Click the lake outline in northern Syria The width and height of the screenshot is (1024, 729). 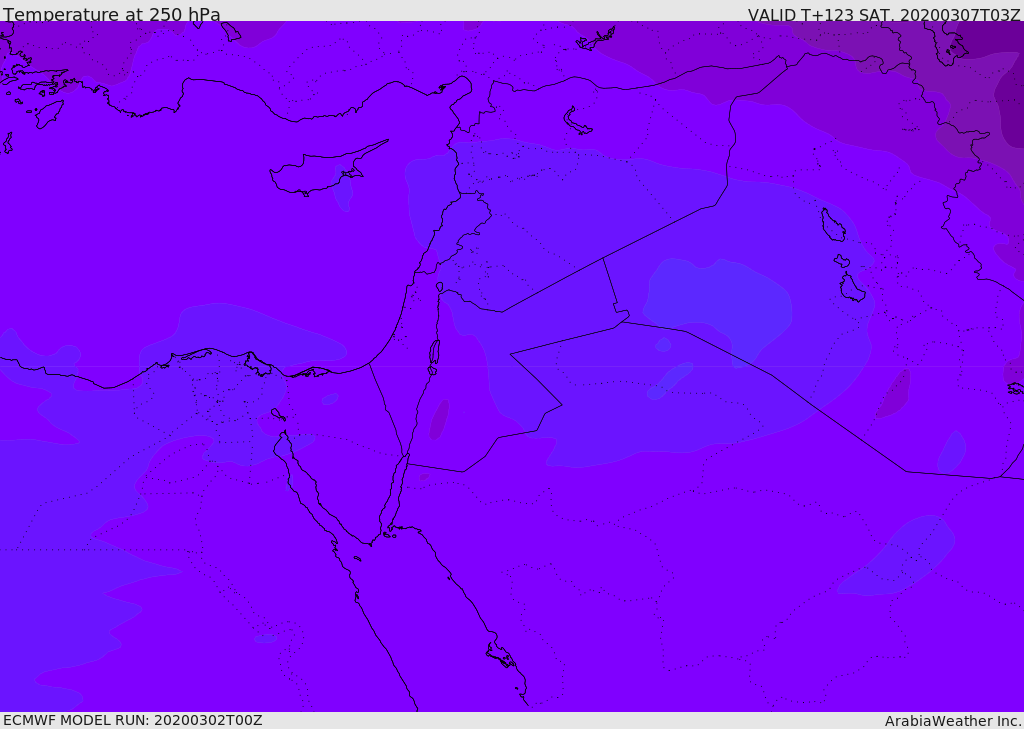(x=578, y=121)
